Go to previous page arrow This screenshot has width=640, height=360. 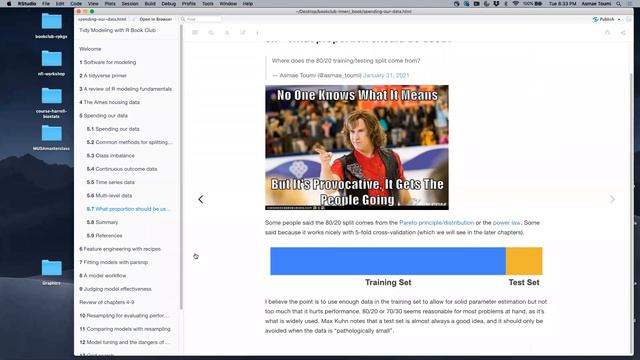click(x=200, y=199)
